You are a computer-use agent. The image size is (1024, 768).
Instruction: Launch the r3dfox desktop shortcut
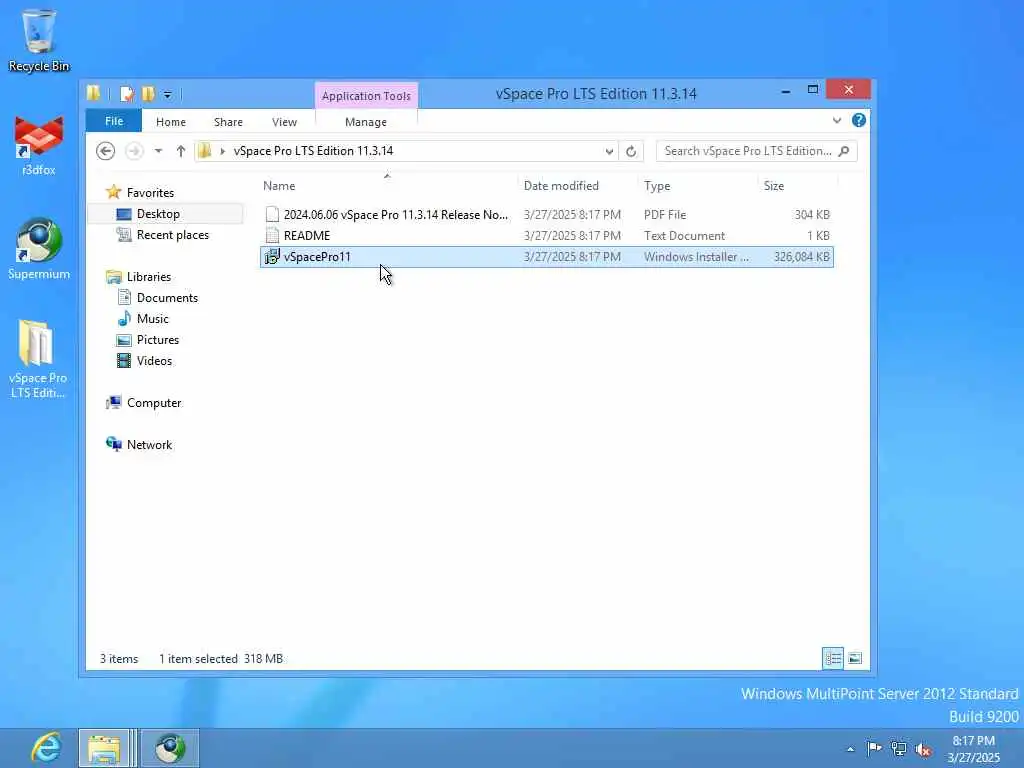[x=39, y=145]
